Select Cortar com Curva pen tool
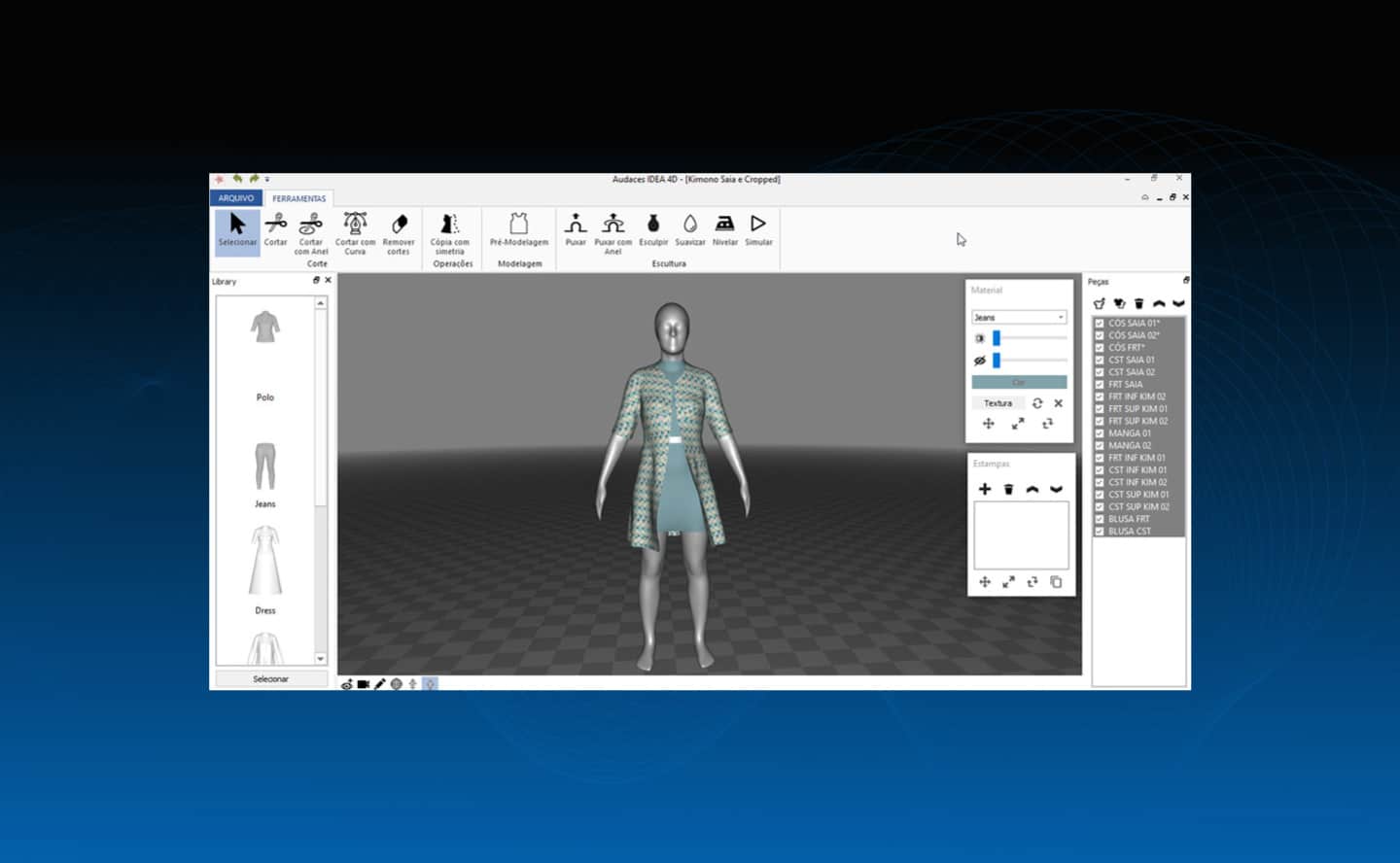1400x863 pixels. (x=355, y=233)
